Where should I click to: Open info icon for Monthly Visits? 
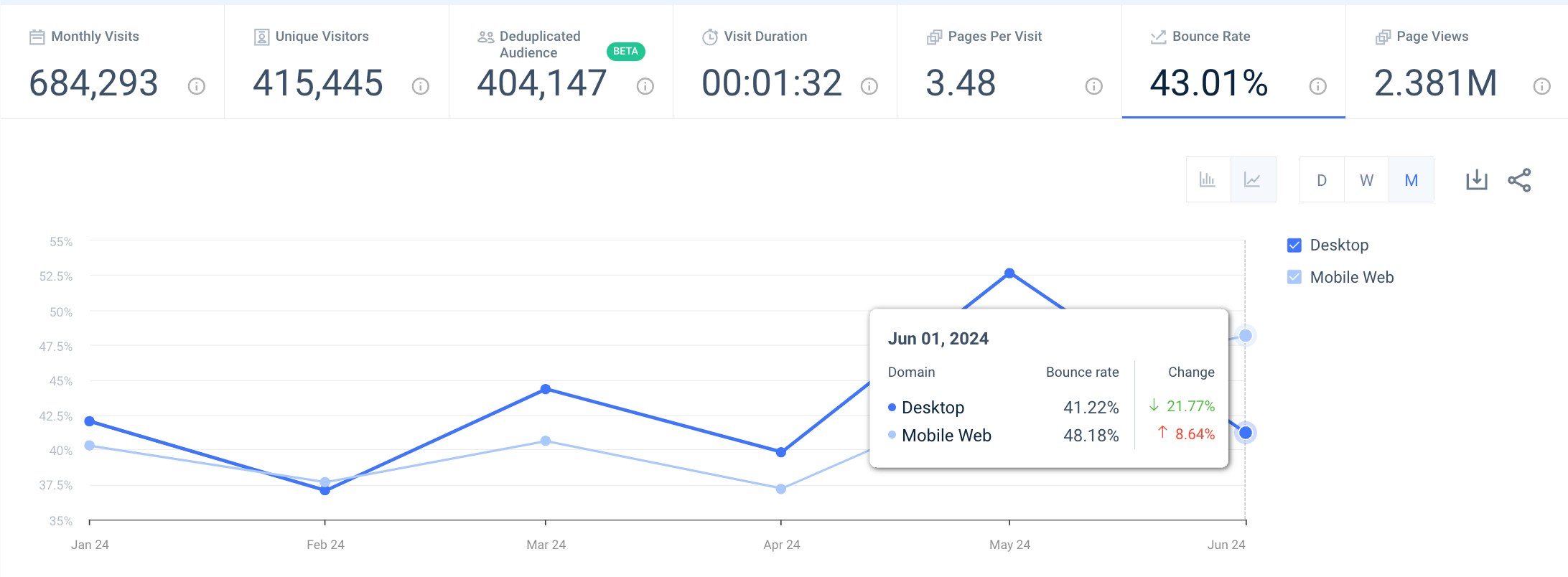pyautogui.click(x=197, y=87)
